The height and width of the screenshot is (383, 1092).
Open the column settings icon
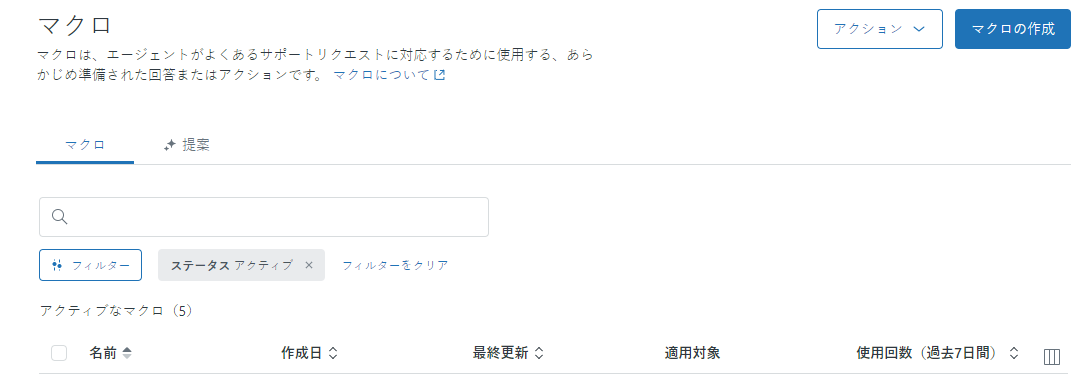tap(1052, 357)
